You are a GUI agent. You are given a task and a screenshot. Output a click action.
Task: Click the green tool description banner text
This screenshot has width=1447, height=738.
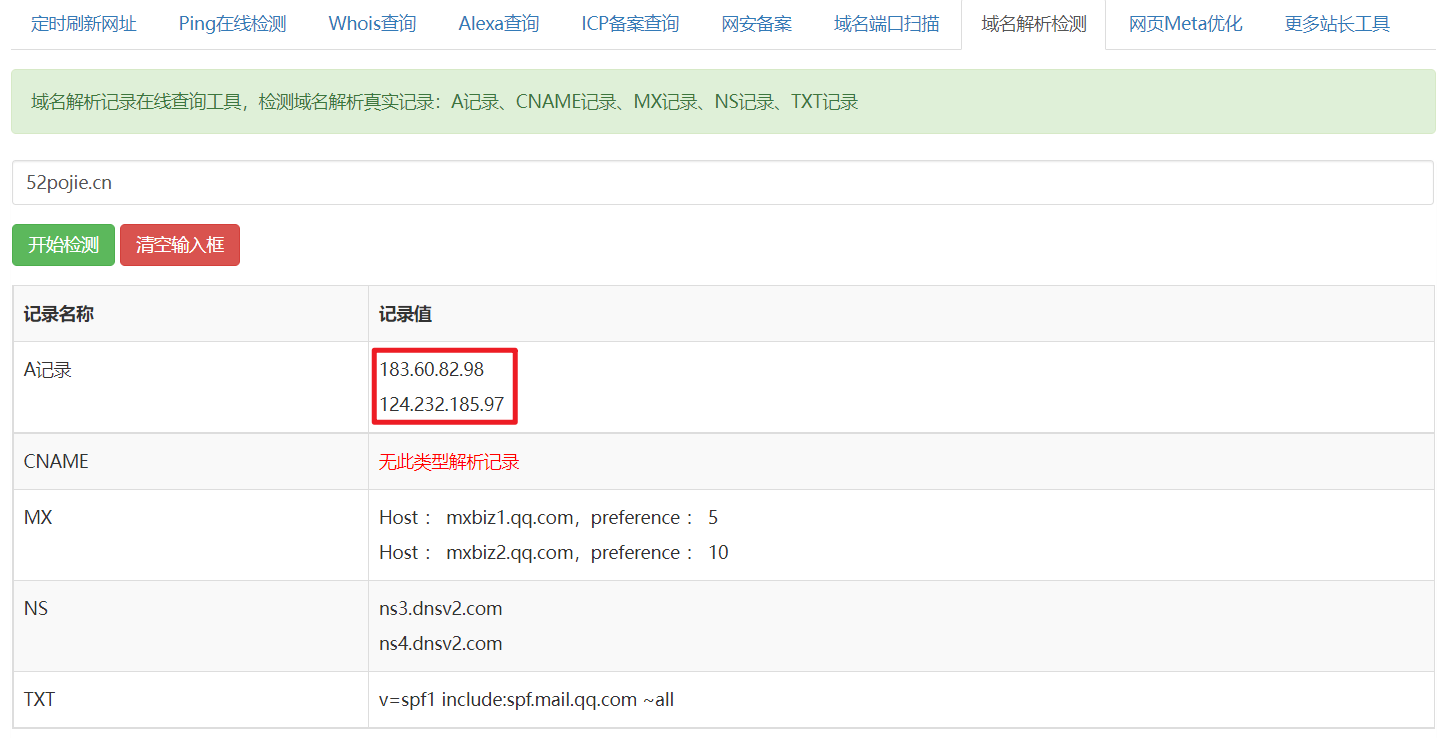coord(444,102)
